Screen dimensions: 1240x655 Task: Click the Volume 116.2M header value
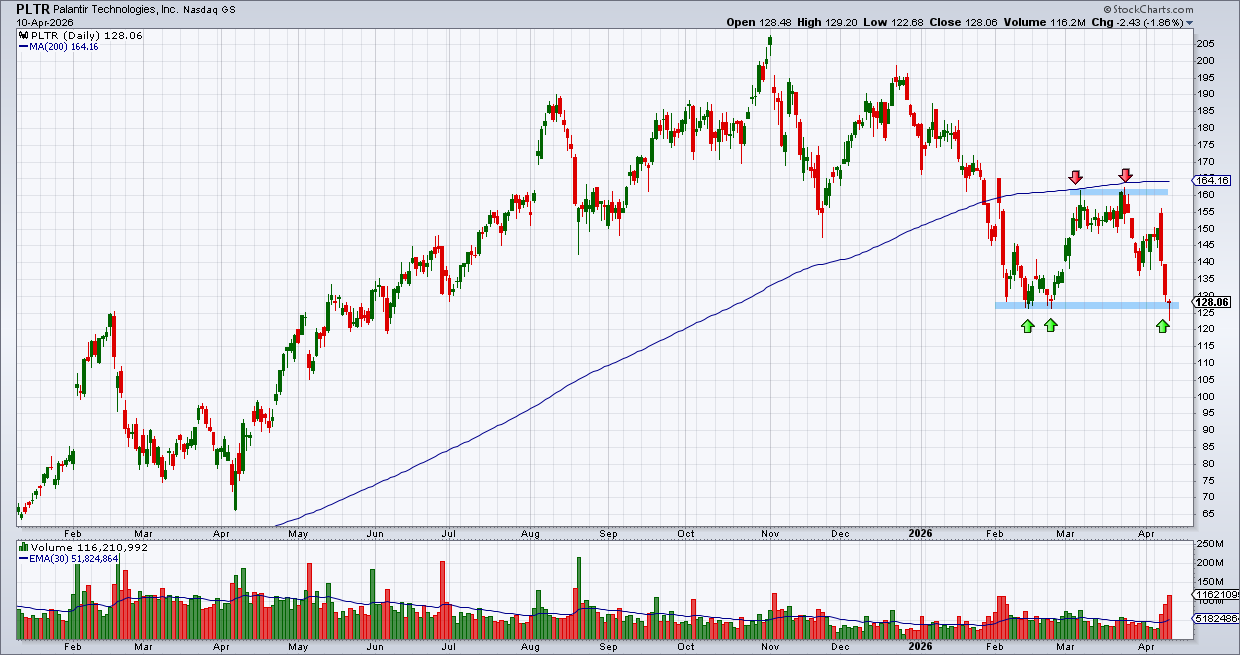1067,22
